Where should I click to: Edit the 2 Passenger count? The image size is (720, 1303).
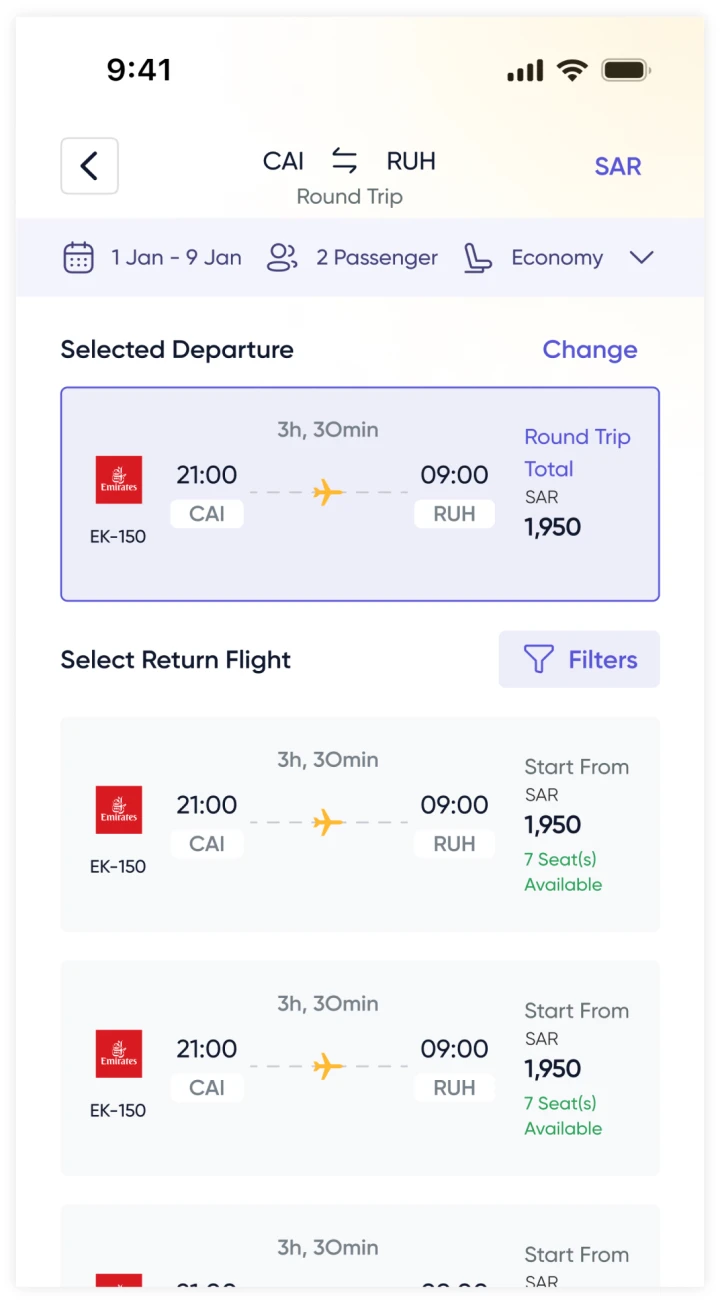[x=376, y=258]
